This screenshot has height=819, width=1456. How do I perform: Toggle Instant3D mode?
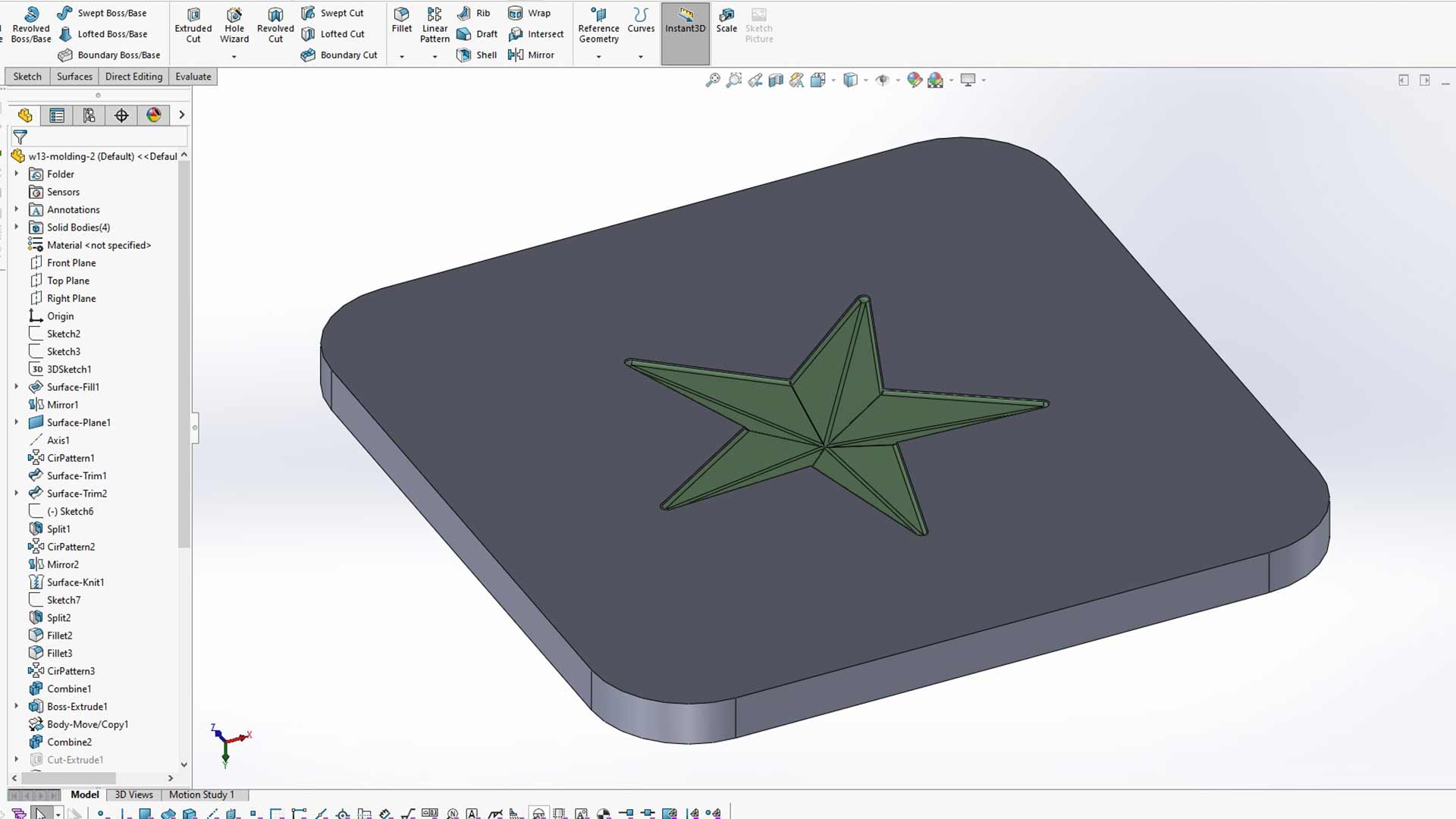(x=686, y=33)
